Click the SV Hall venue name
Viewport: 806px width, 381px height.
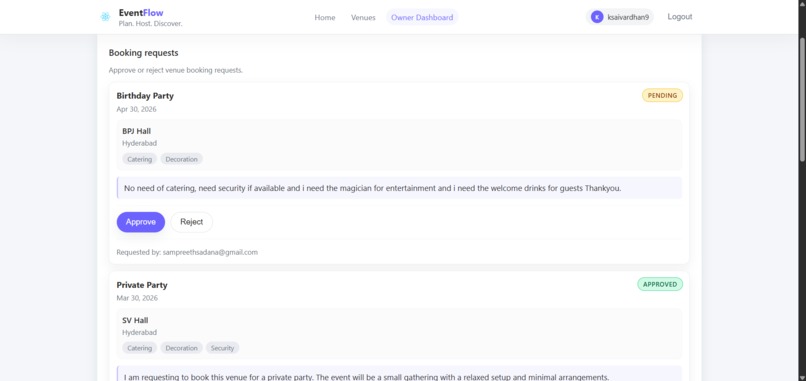[x=135, y=320]
